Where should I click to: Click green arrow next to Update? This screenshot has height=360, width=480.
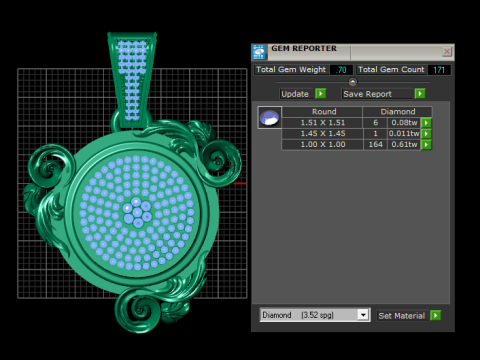pos(321,94)
